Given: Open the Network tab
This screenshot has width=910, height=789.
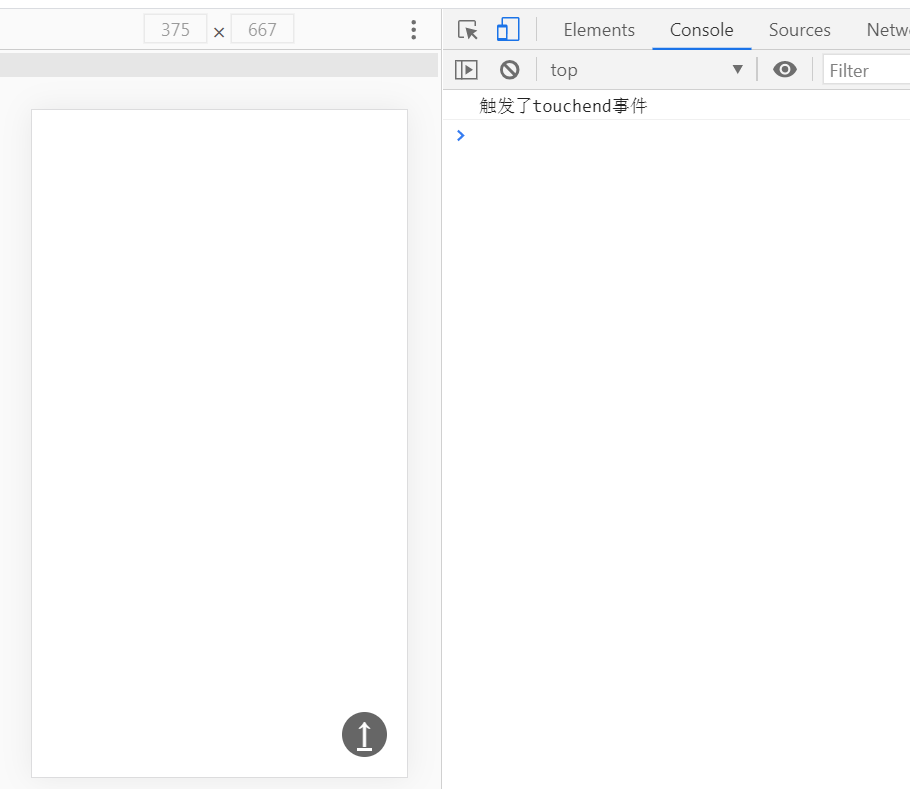Looking at the screenshot, I should point(887,30).
